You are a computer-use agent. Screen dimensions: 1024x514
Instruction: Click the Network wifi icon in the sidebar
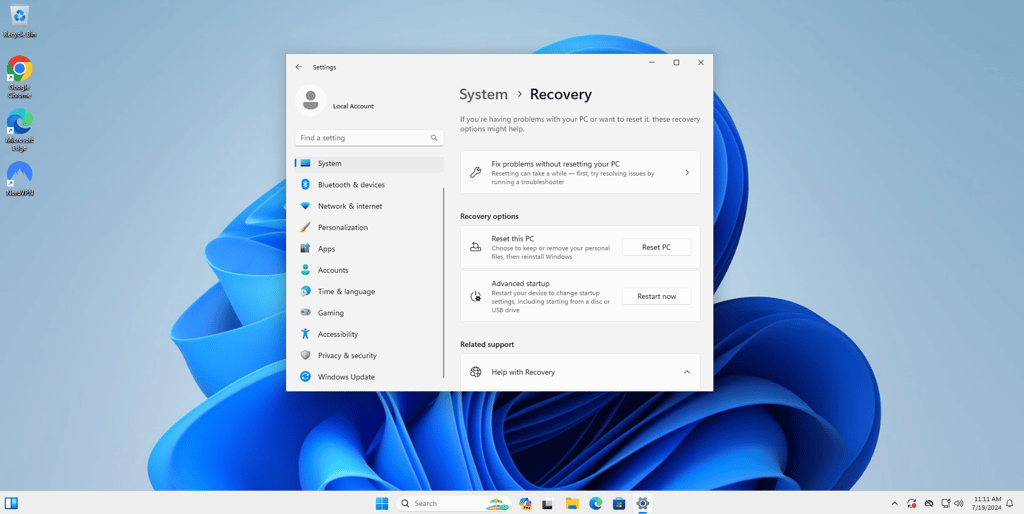tap(305, 206)
